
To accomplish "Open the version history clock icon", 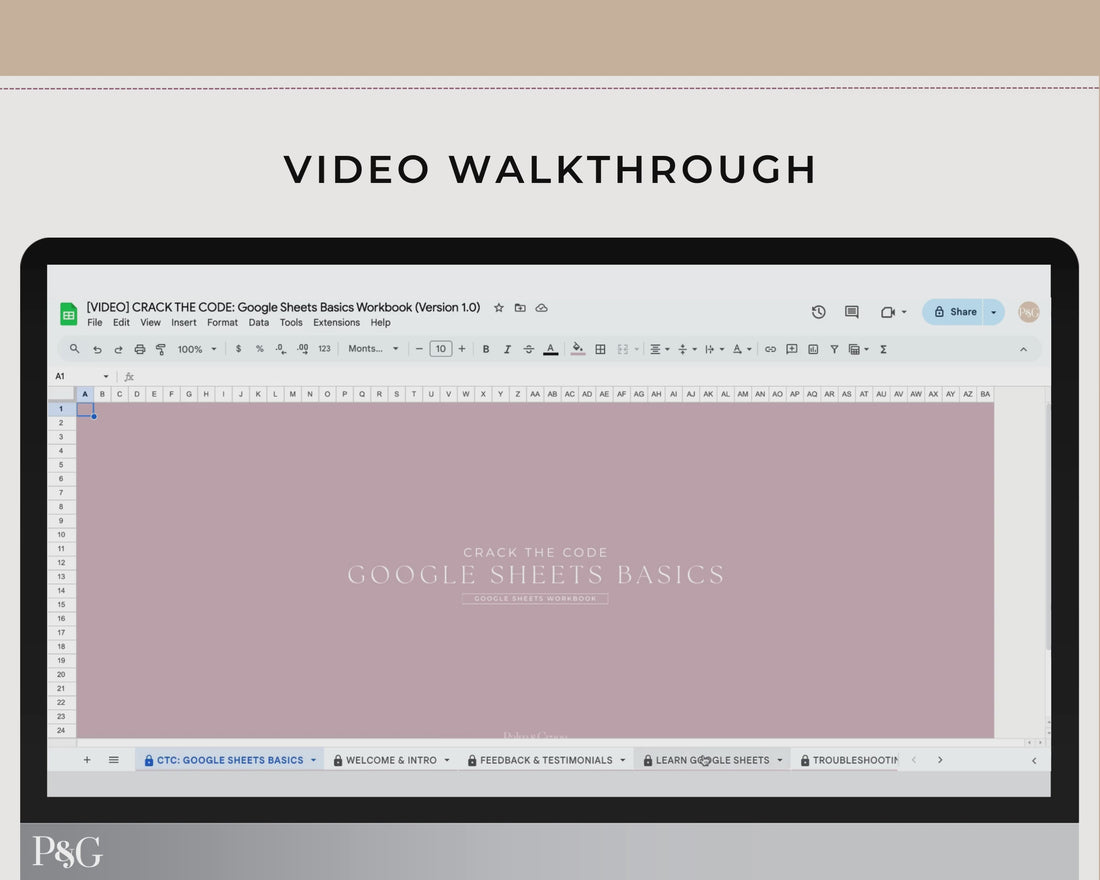I will pyautogui.click(x=818, y=312).
